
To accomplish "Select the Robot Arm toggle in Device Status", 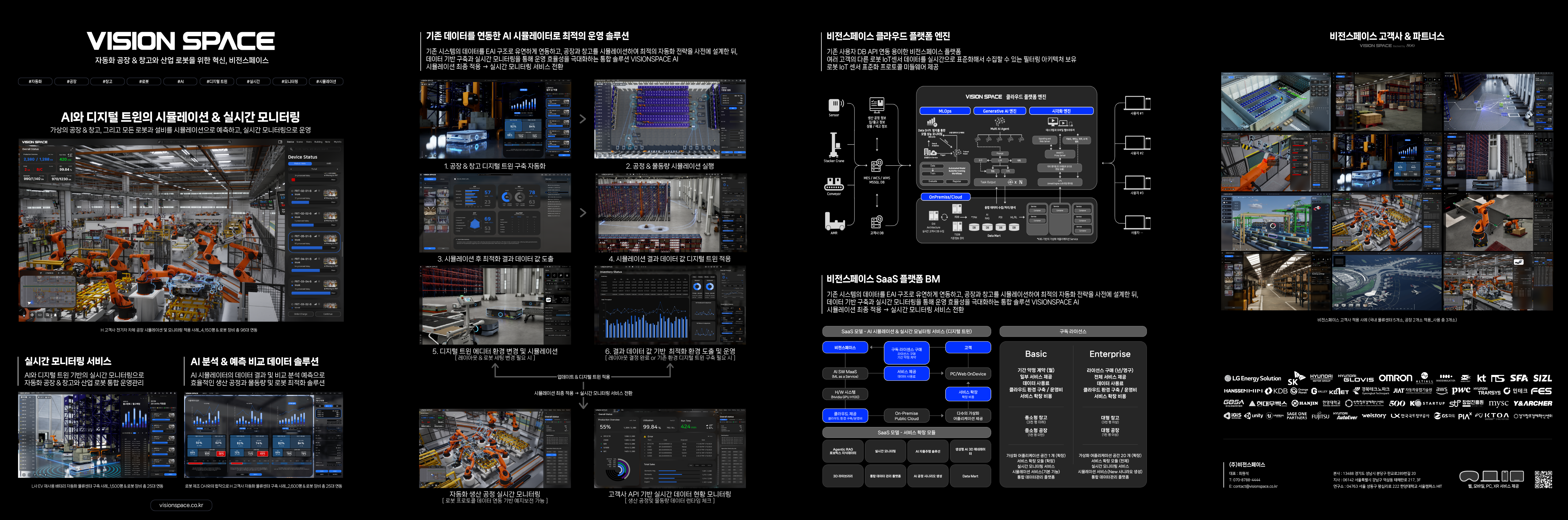I will tap(300, 164).
